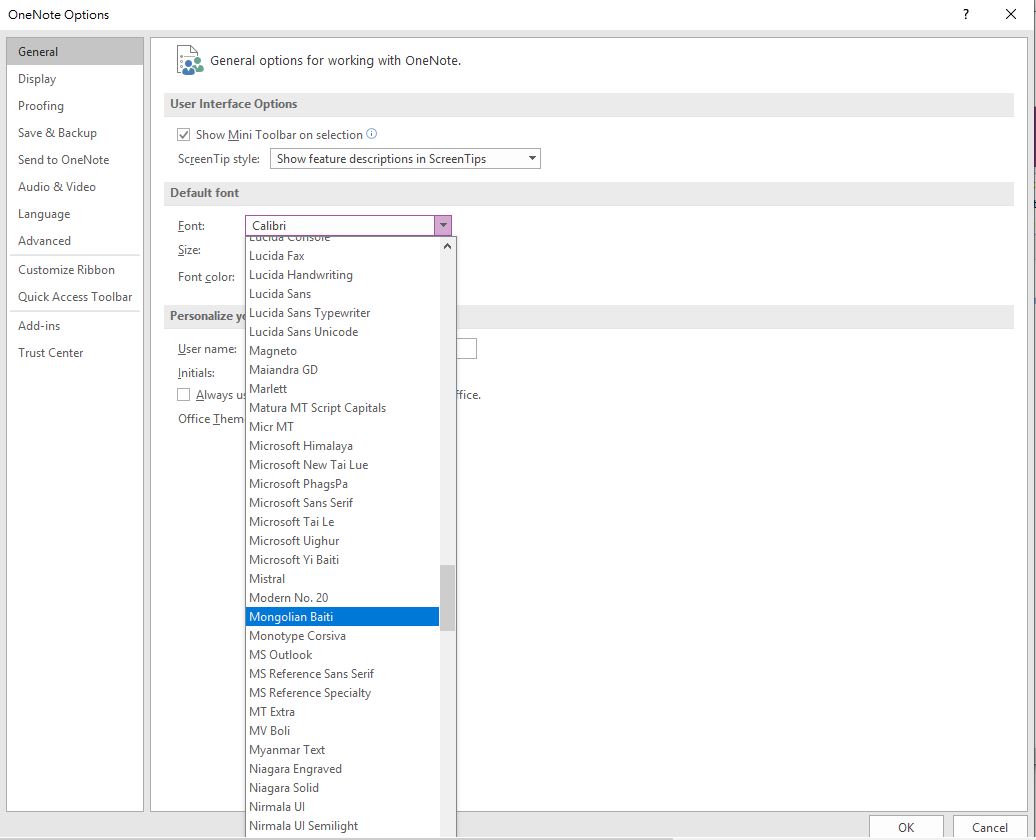Screen dimensions: 1036x840
Task: Select Matura MT Script Capitals font
Action: pyautogui.click(x=342, y=408)
